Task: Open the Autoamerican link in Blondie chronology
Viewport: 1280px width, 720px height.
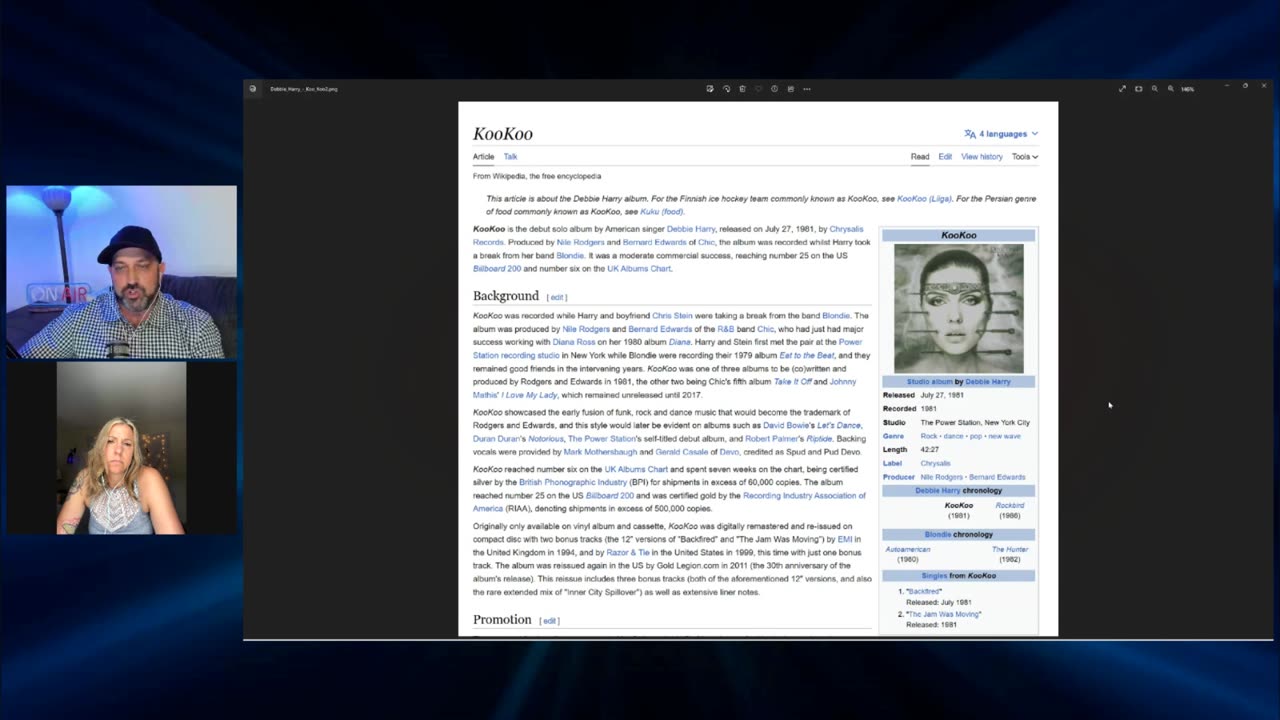Action: tap(907, 550)
